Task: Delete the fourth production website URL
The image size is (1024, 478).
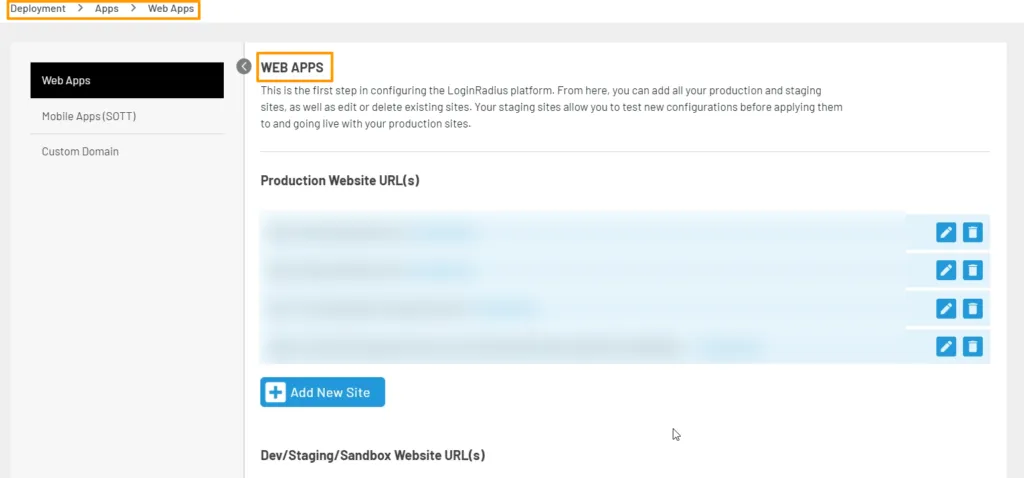Action: 972,346
